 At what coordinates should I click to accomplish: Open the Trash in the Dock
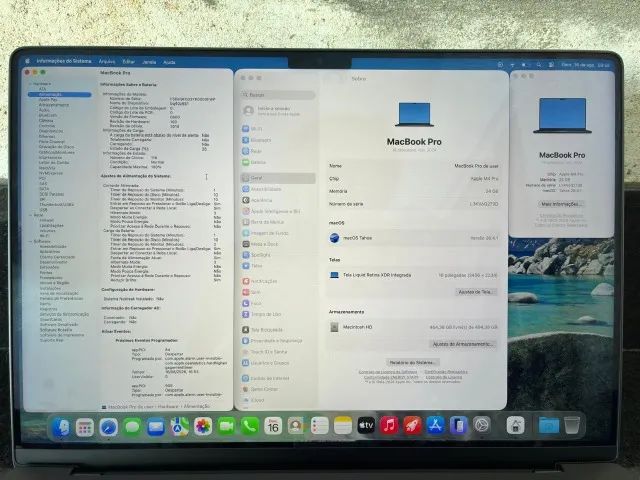pyautogui.click(x=572, y=425)
